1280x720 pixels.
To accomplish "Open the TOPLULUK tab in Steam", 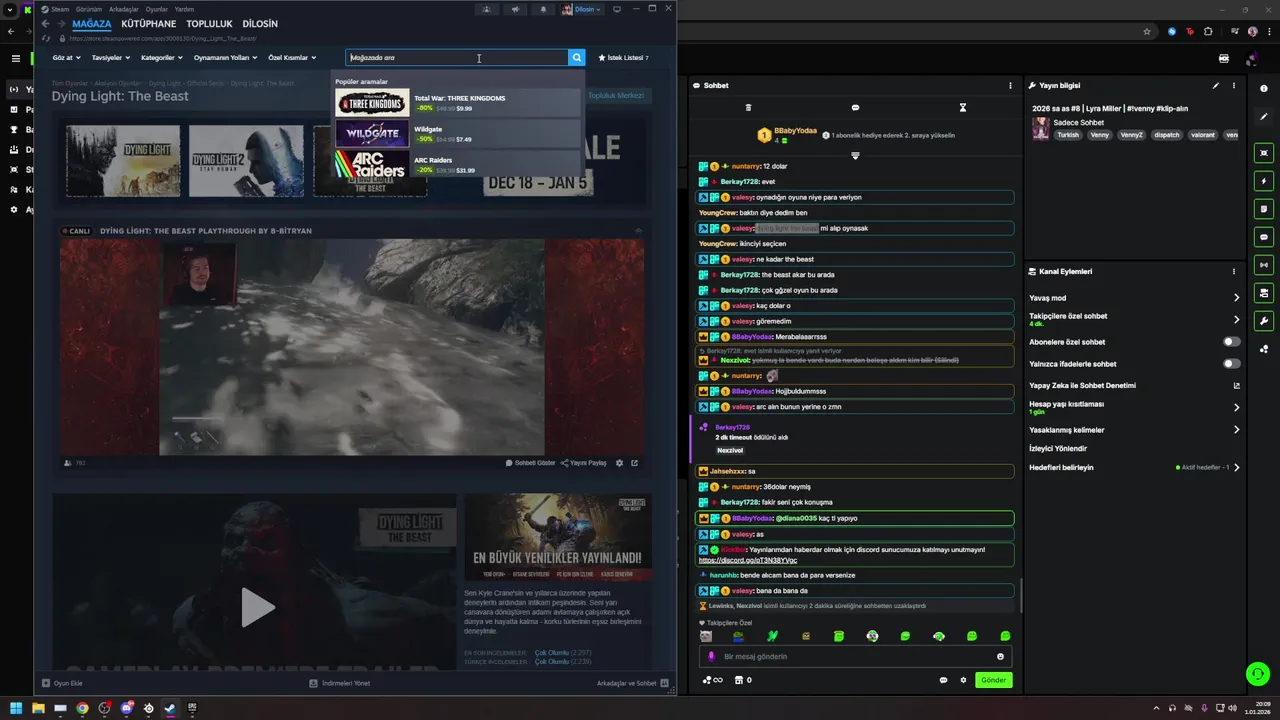I will click(x=209, y=24).
